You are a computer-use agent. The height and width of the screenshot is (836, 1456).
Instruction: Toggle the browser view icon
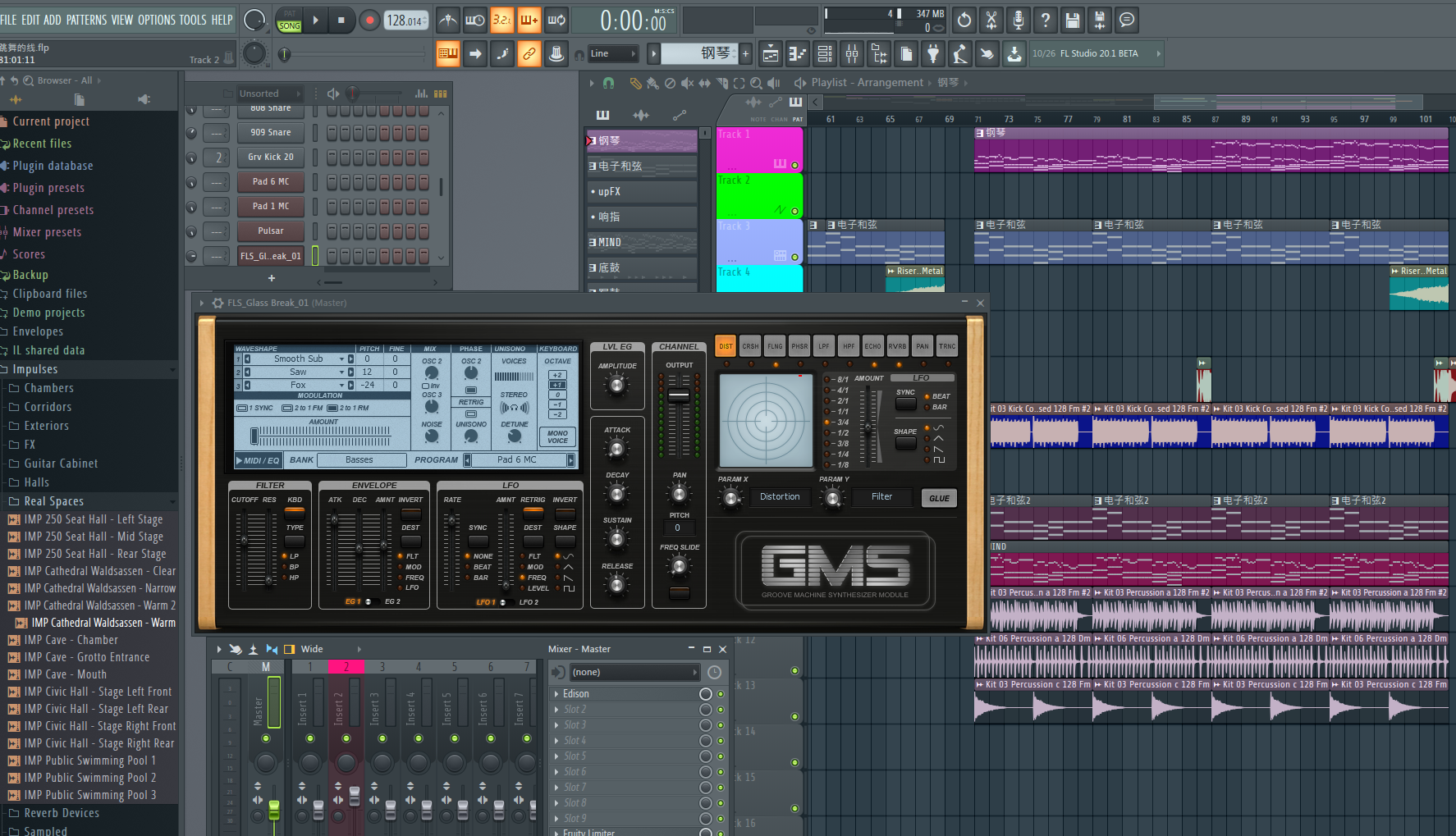[x=879, y=54]
